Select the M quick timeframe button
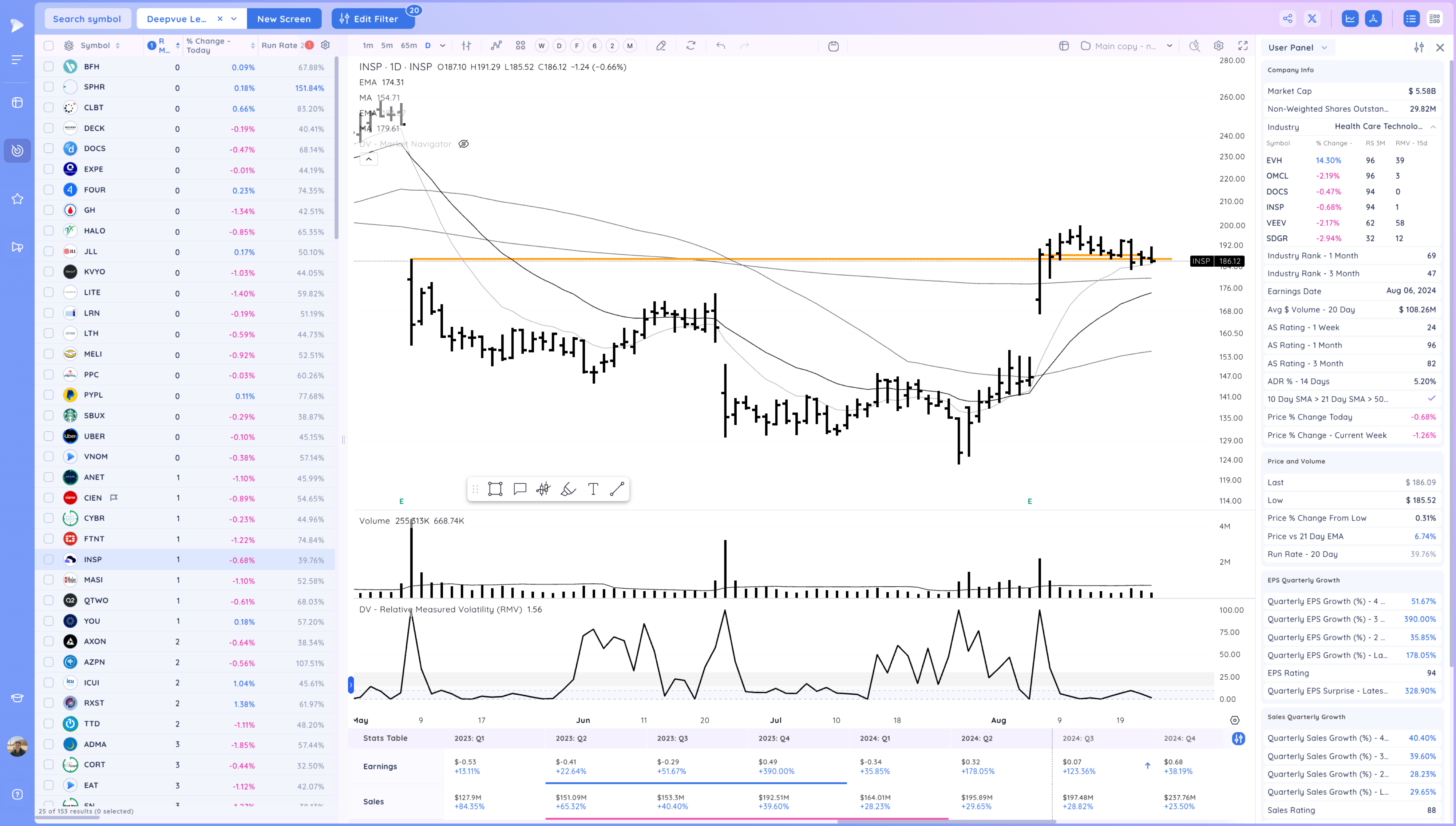The width and height of the screenshot is (1456, 826). [630, 46]
